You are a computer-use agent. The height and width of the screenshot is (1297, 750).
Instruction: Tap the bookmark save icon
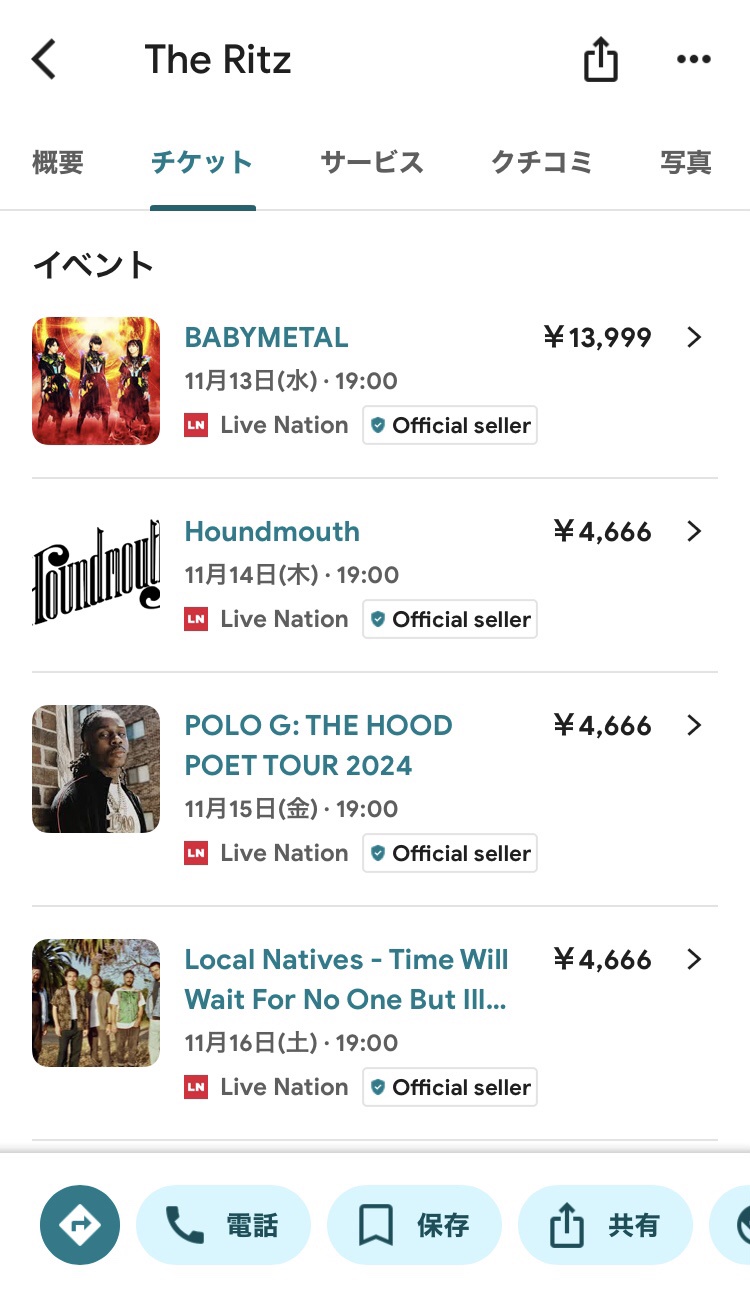pos(376,1225)
